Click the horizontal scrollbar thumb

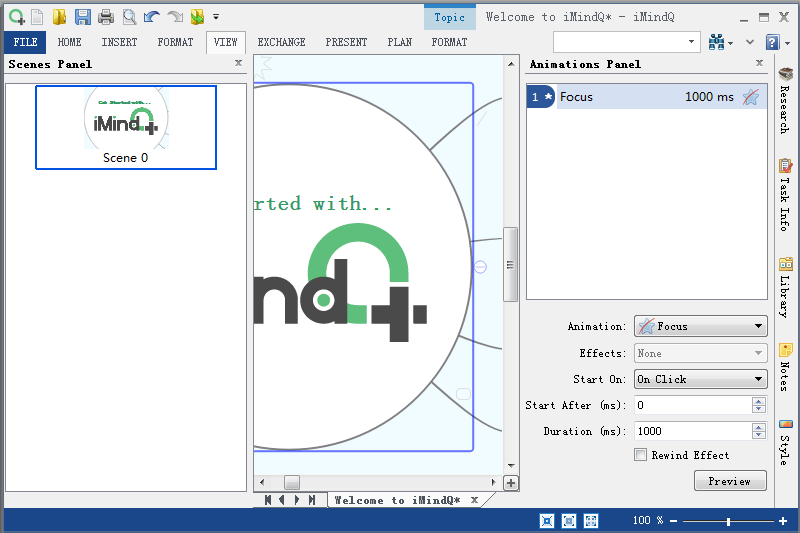pos(292,482)
